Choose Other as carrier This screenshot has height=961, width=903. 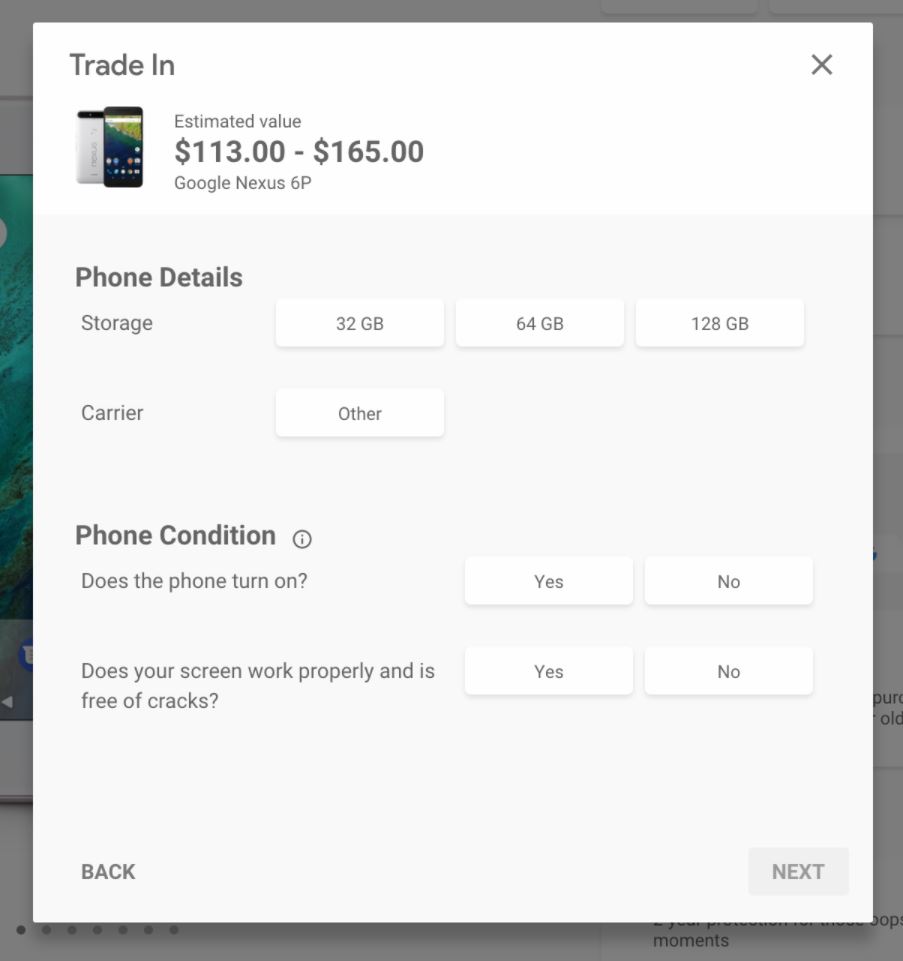pyautogui.click(x=360, y=413)
